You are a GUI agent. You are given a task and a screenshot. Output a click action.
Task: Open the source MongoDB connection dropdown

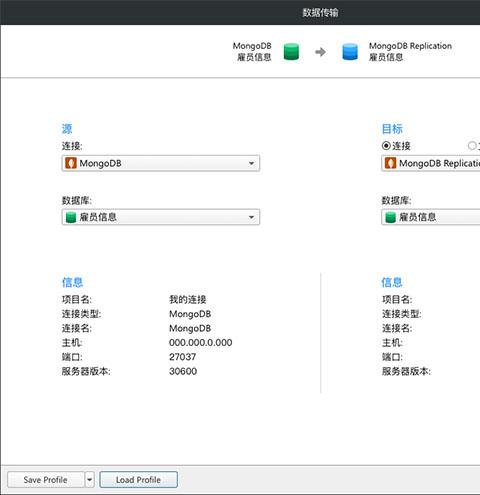coord(161,163)
